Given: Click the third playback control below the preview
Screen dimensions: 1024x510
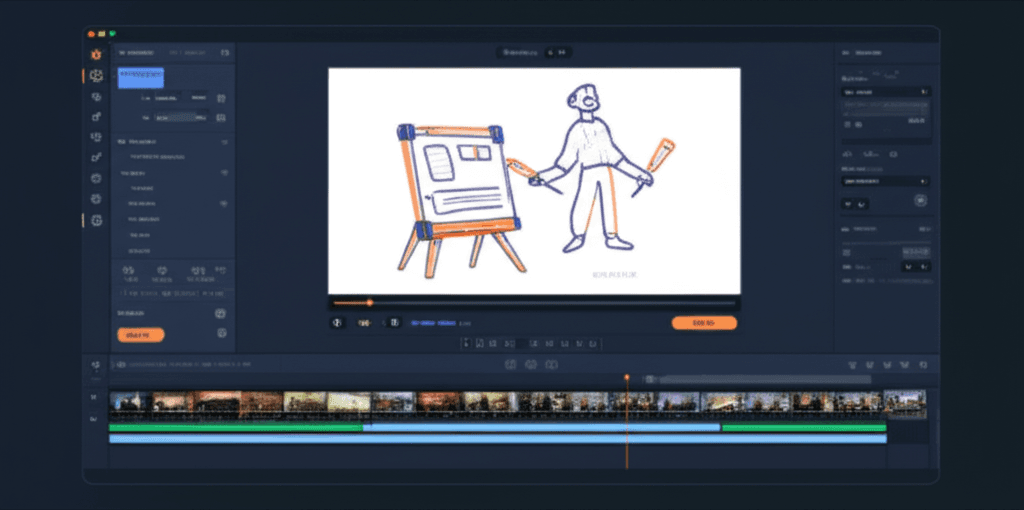Looking at the screenshot, I should [x=394, y=323].
